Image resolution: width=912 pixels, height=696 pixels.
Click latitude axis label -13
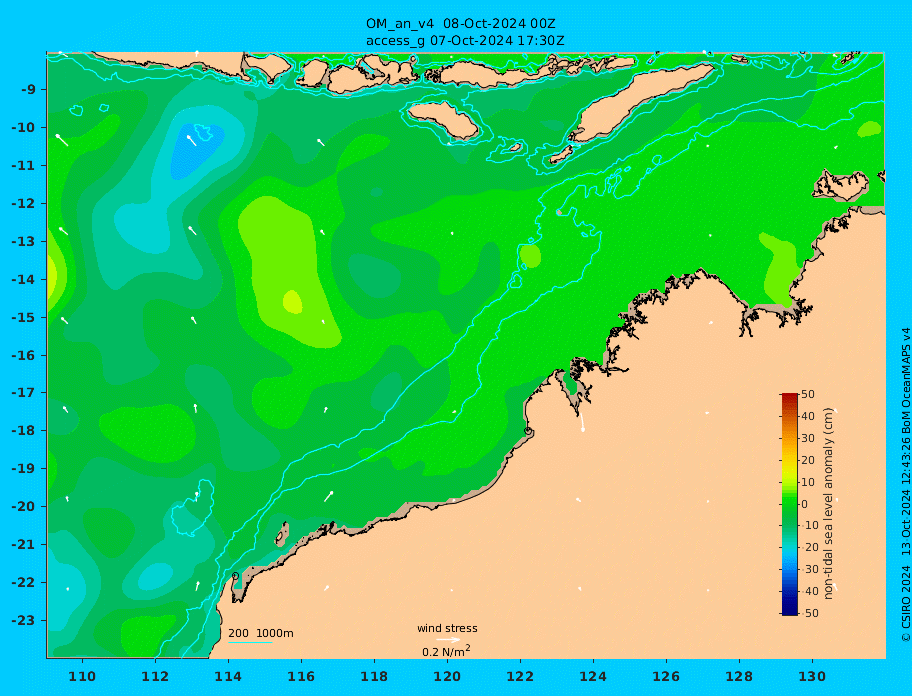tap(23, 241)
